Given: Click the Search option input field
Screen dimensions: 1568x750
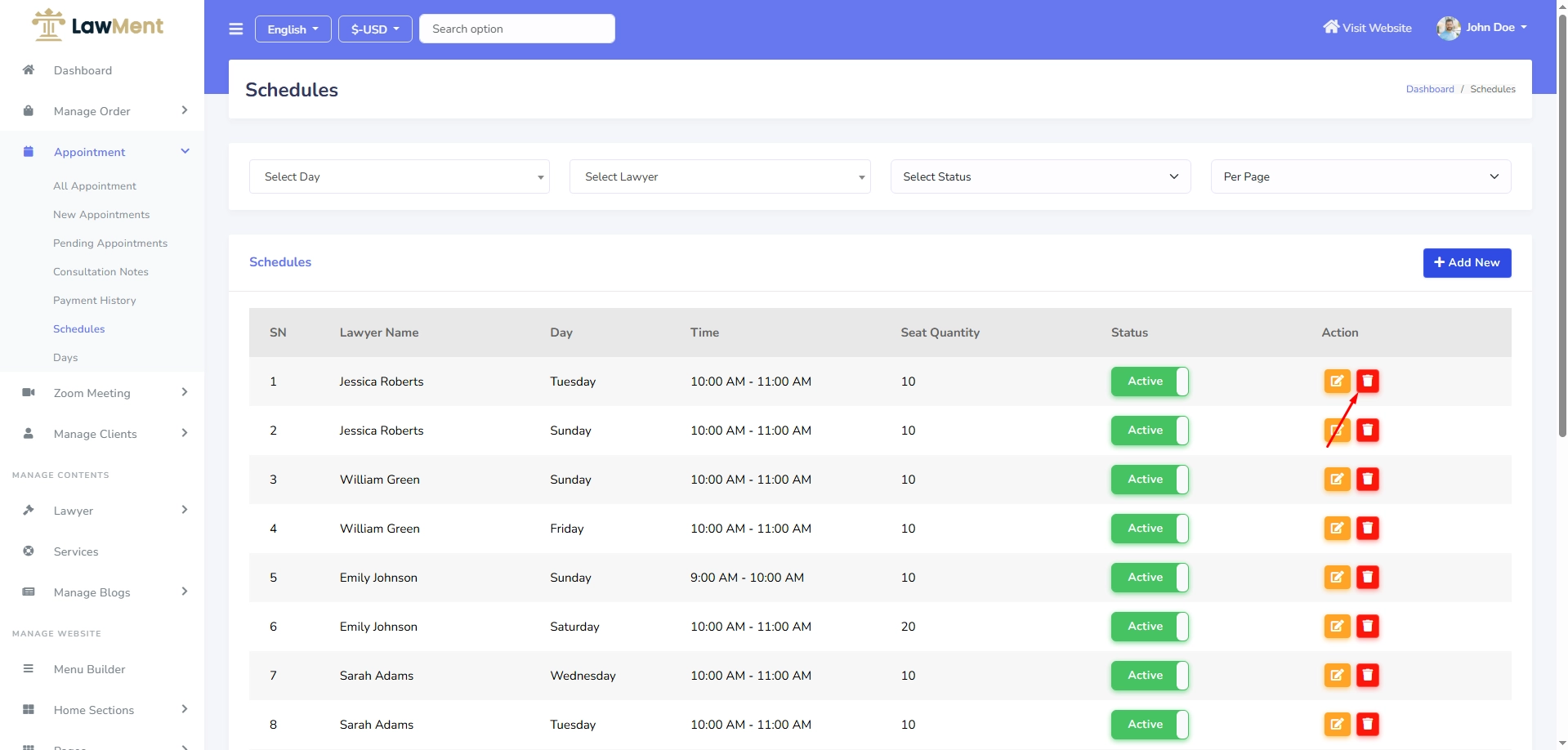Looking at the screenshot, I should coord(516,29).
